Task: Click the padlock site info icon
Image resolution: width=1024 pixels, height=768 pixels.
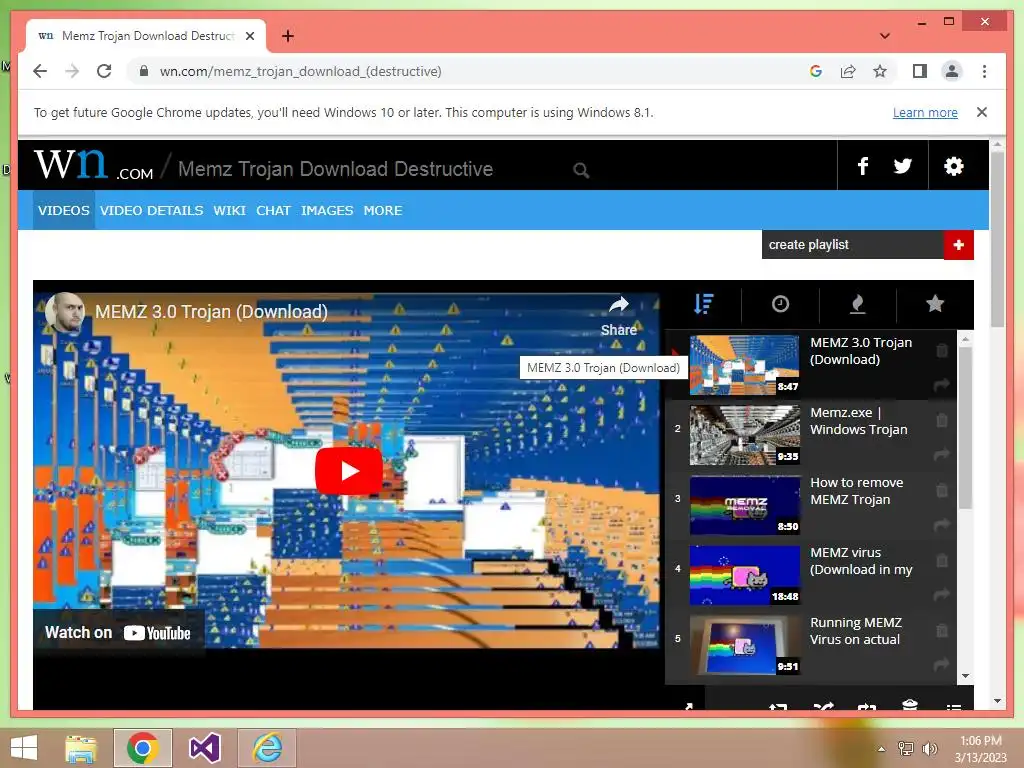Action: (x=144, y=71)
